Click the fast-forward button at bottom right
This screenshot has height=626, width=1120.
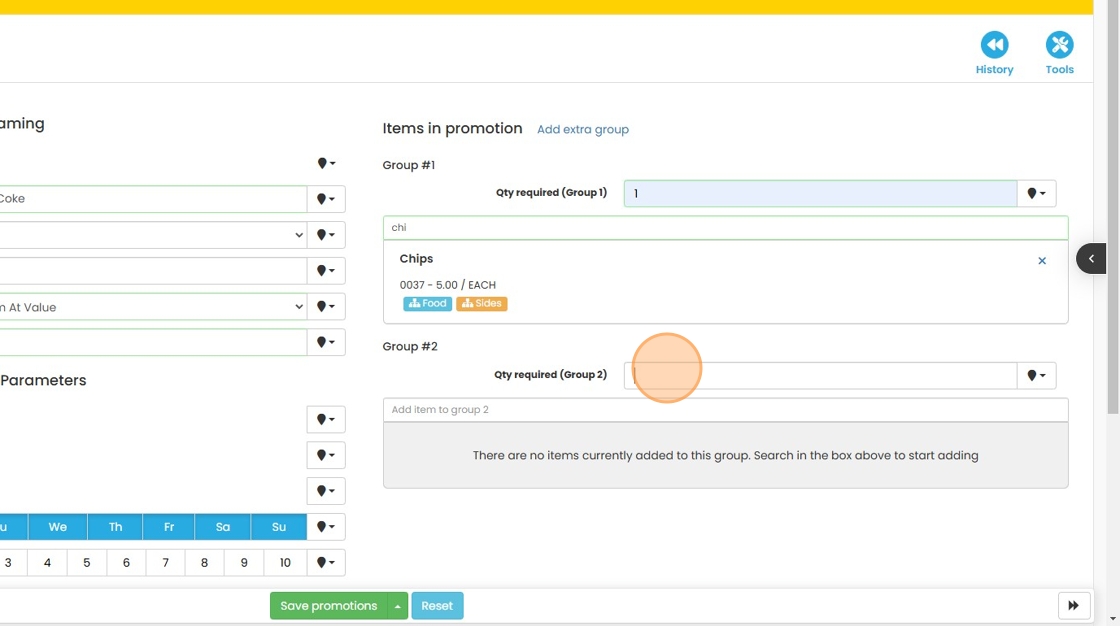(x=1073, y=605)
